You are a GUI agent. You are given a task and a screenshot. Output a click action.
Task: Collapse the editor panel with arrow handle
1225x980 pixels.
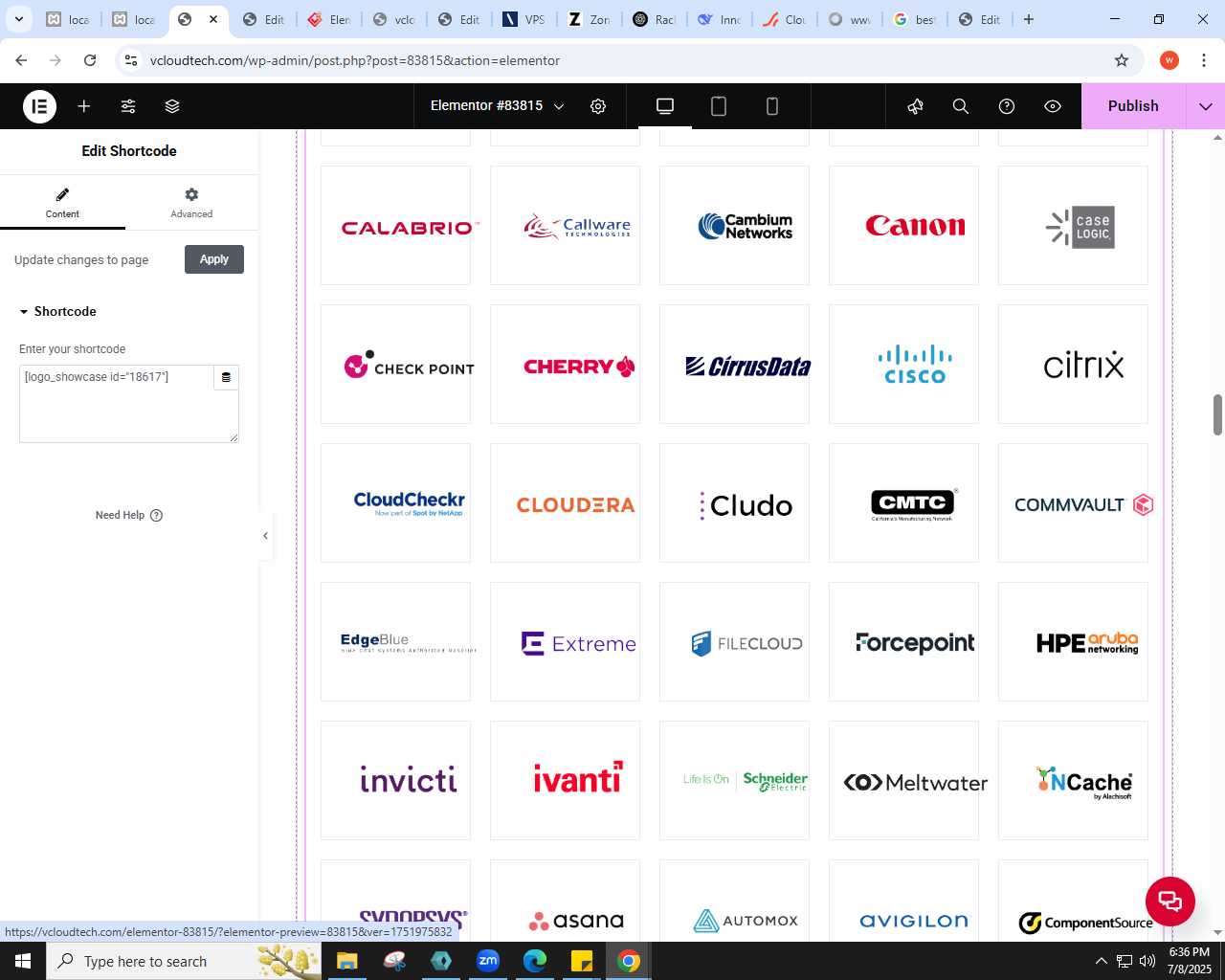click(x=265, y=536)
